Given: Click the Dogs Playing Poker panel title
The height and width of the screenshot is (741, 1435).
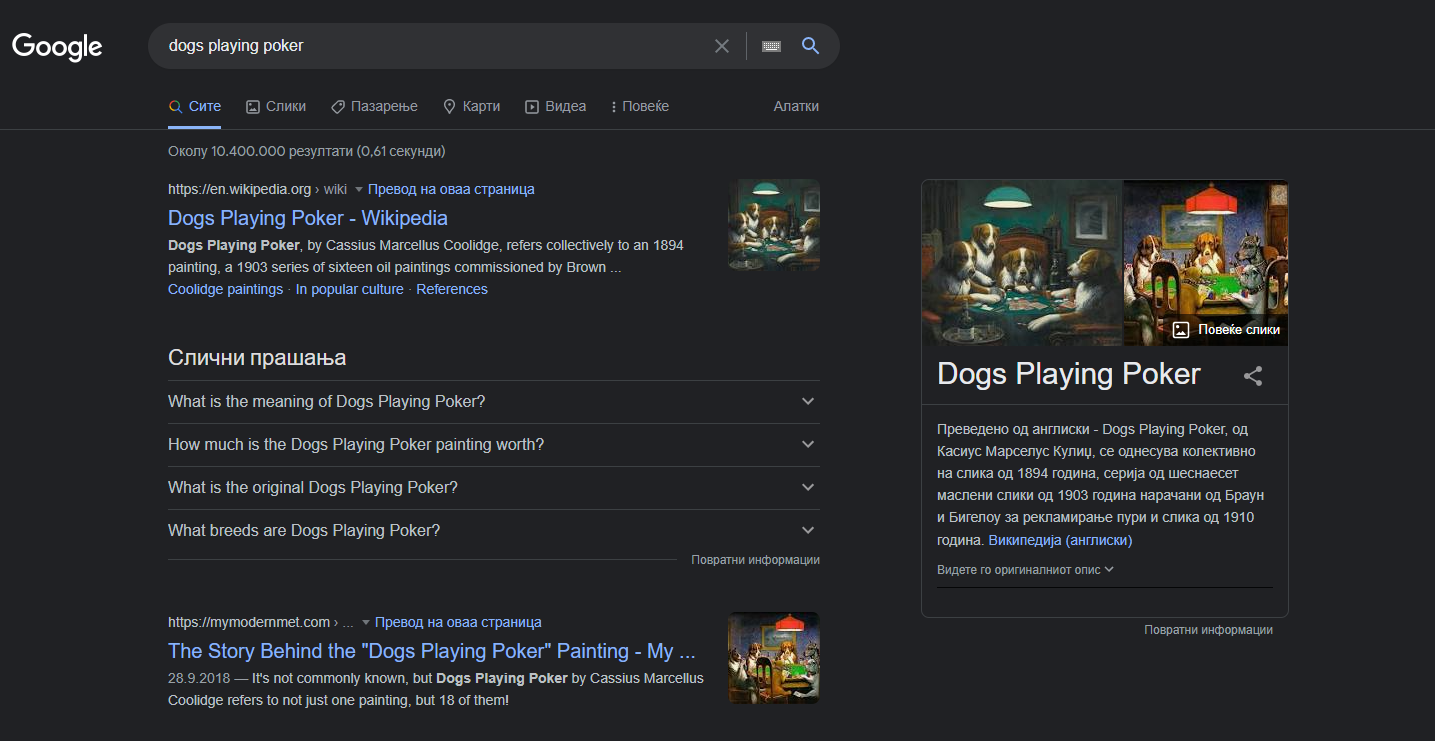Looking at the screenshot, I should tap(1069, 374).
